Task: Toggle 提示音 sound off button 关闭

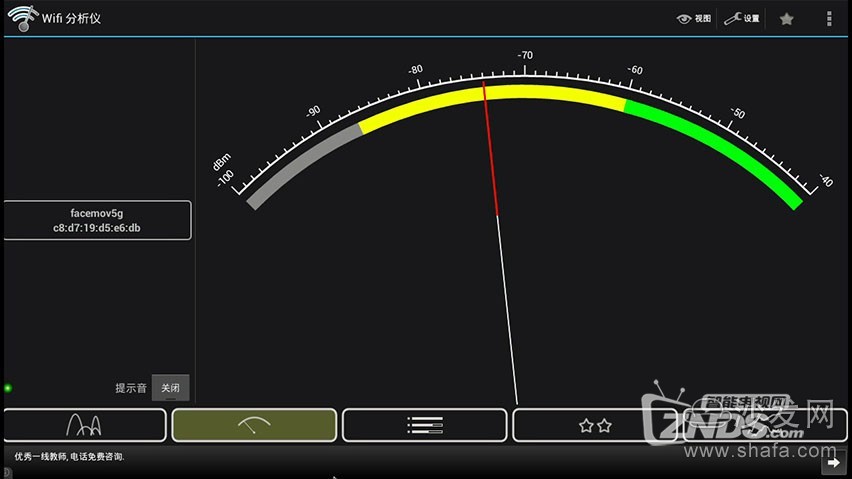Action: pyautogui.click(x=170, y=388)
